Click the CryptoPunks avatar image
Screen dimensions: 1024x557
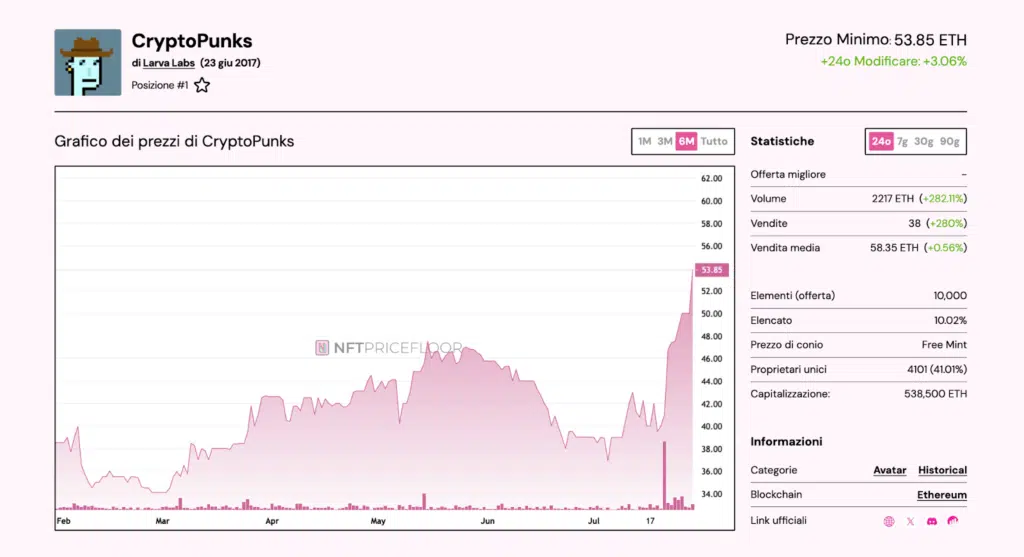click(x=88, y=62)
